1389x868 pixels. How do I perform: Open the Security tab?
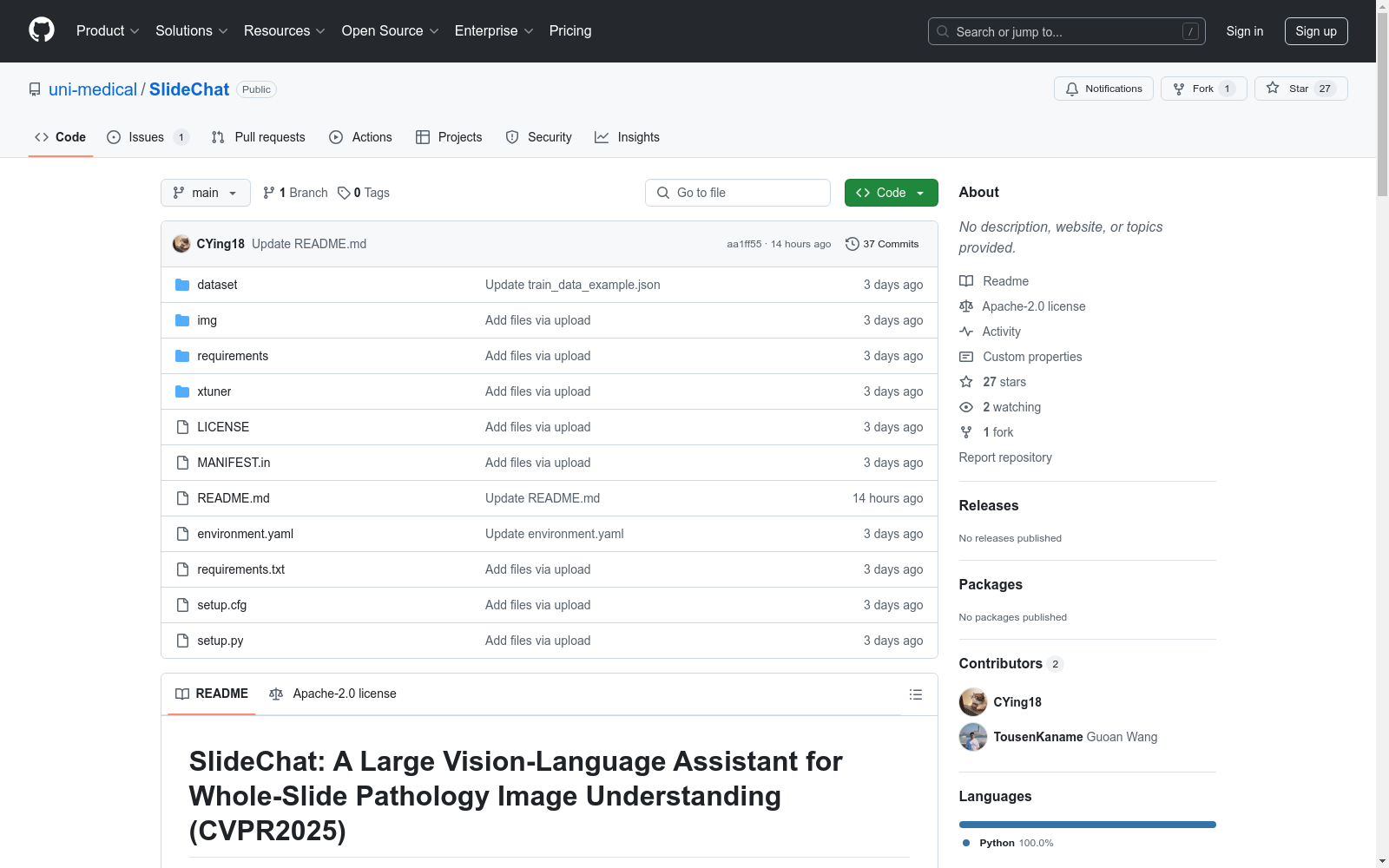click(x=539, y=137)
